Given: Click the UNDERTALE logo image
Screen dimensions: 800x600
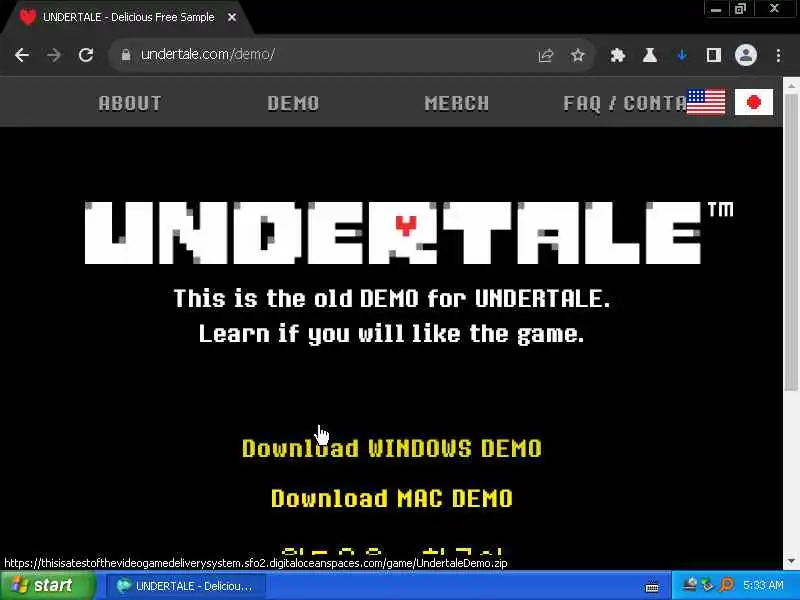Looking at the screenshot, I should click(x=408, y=233).
